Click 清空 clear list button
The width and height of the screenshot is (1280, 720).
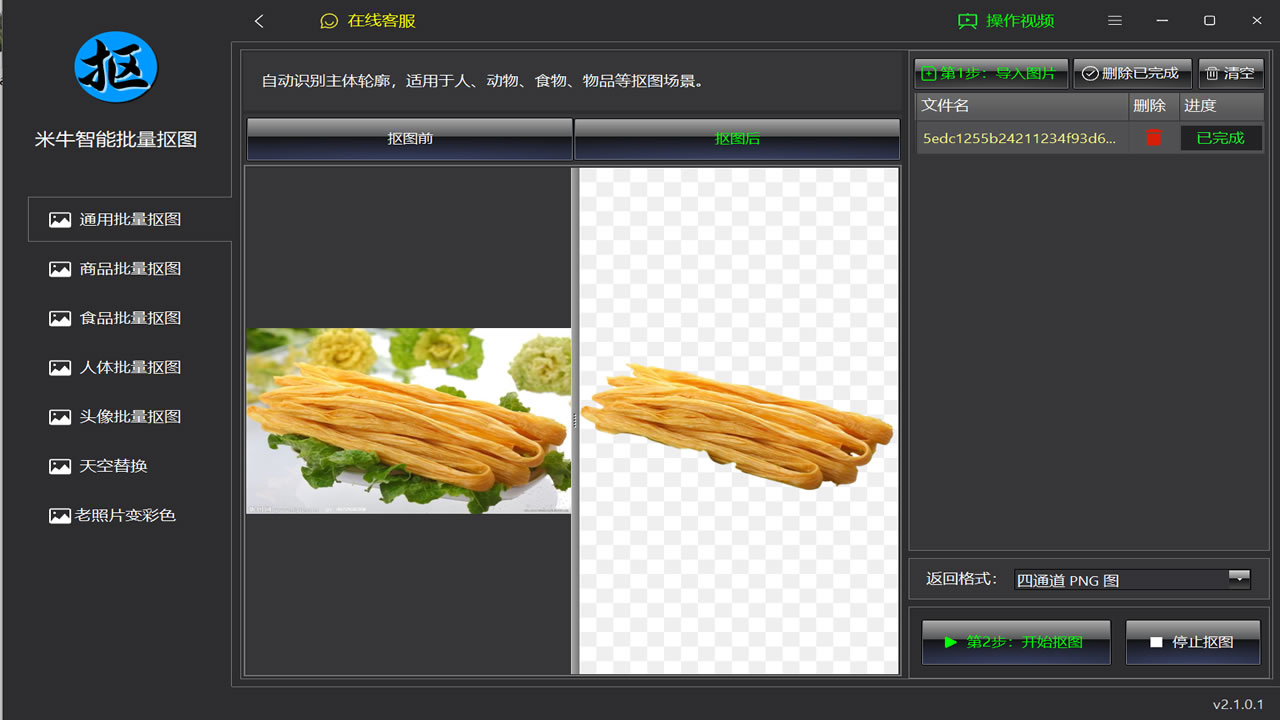[x=1231, y=73]
